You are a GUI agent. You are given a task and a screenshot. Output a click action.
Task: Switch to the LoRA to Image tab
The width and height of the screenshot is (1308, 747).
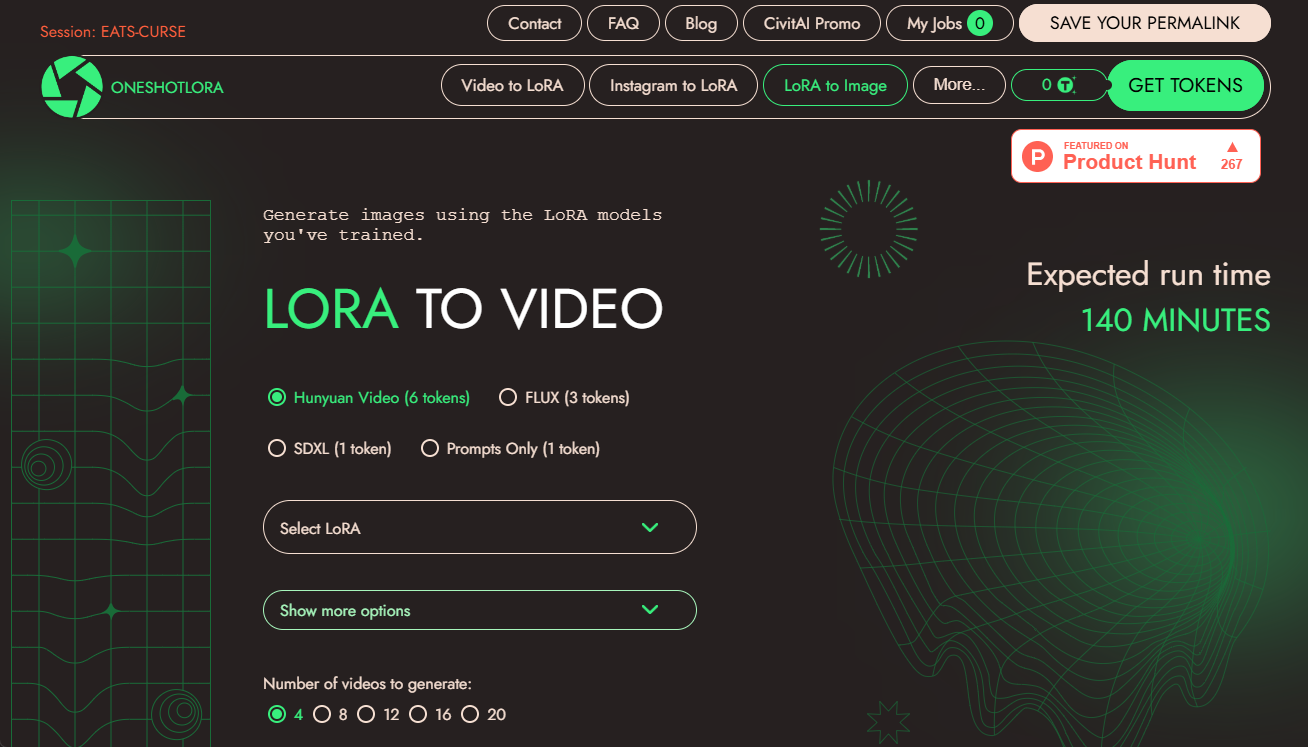point(835,85)
